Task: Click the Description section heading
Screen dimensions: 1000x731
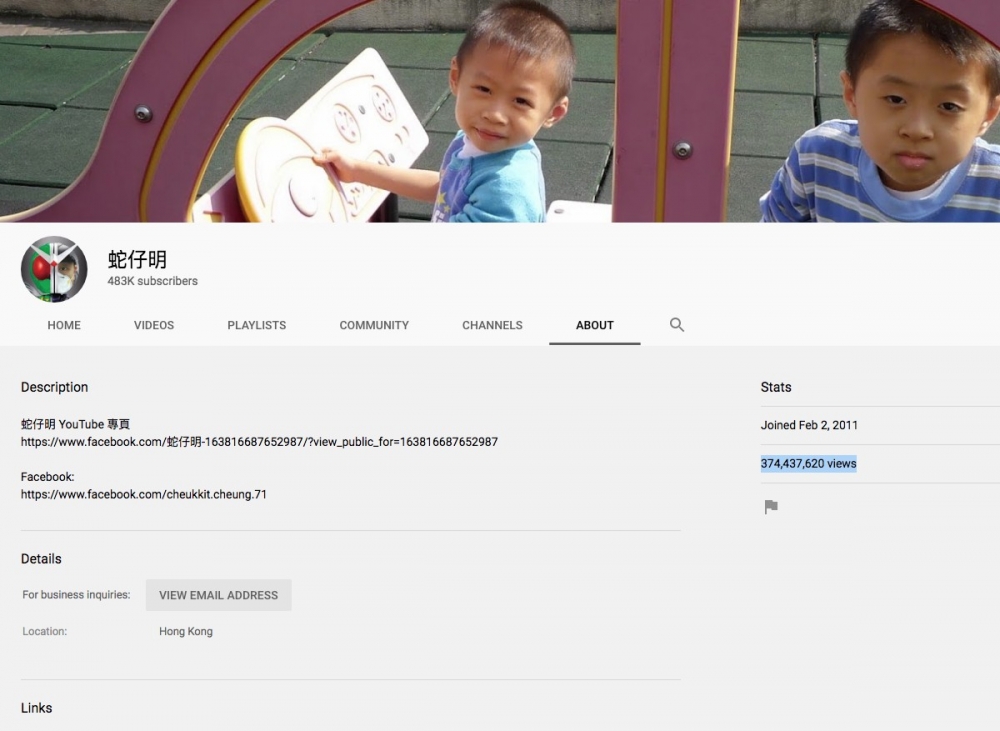Action: point(55,387)
